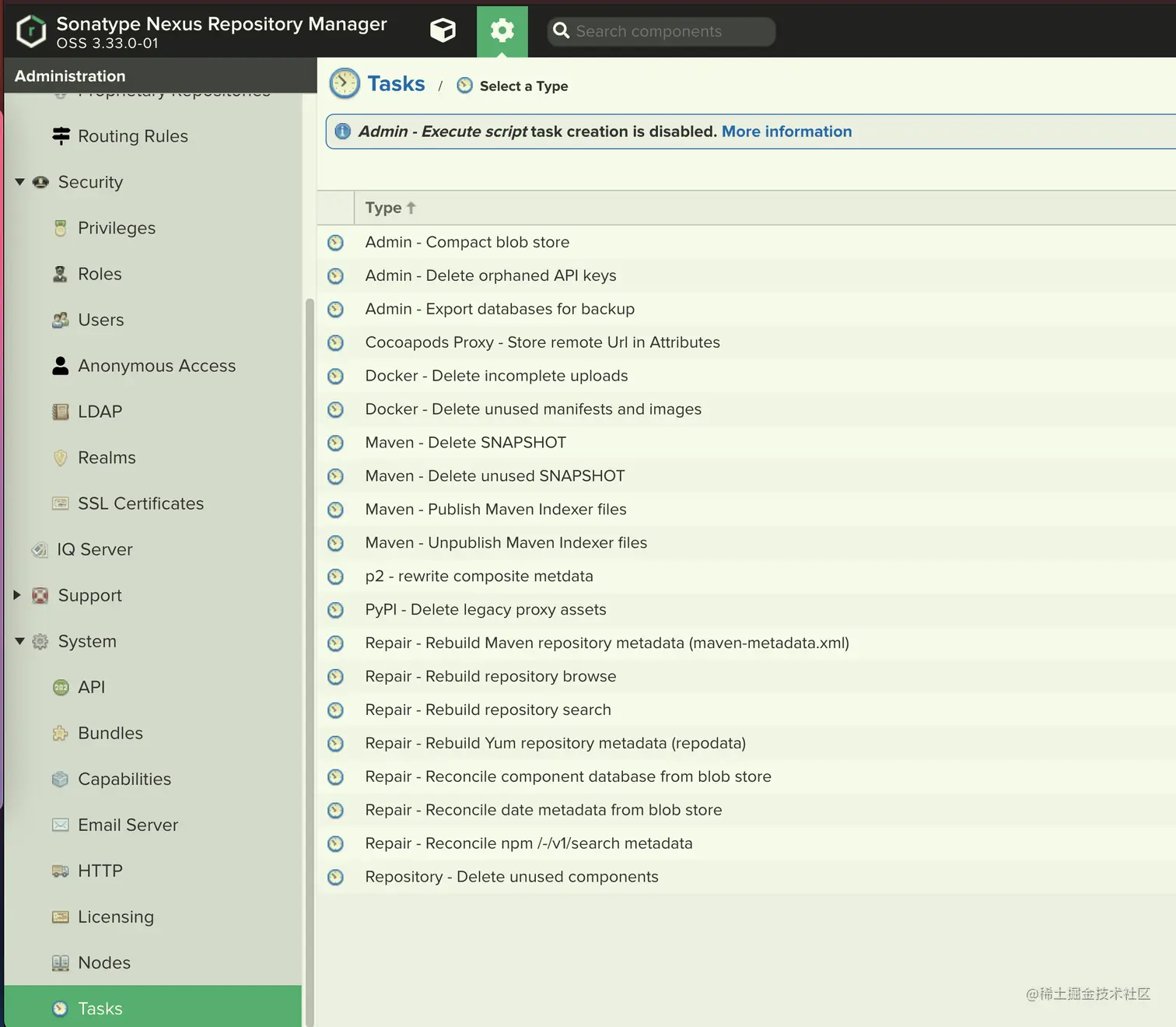Screen dimensions: 1176x1027
Task: Click the Email Server envelope icon
Action: tap(60, 825)
